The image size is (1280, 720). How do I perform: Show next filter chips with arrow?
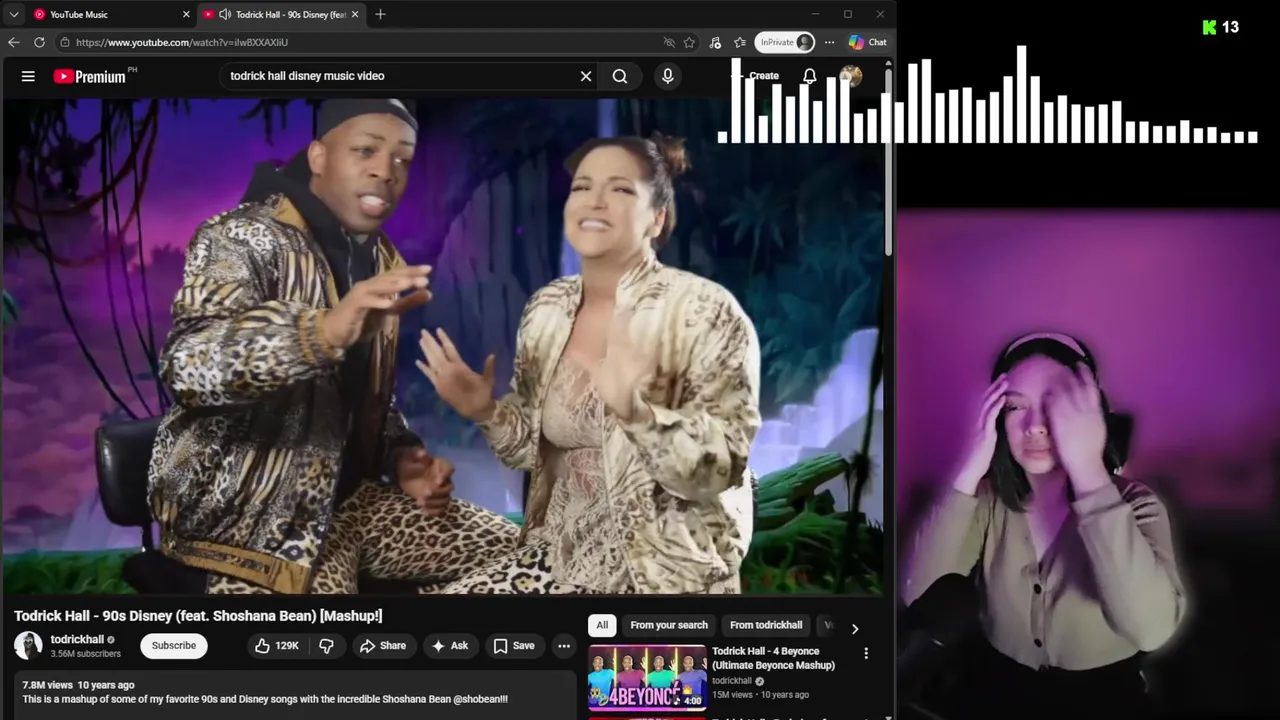pos(855,628)
